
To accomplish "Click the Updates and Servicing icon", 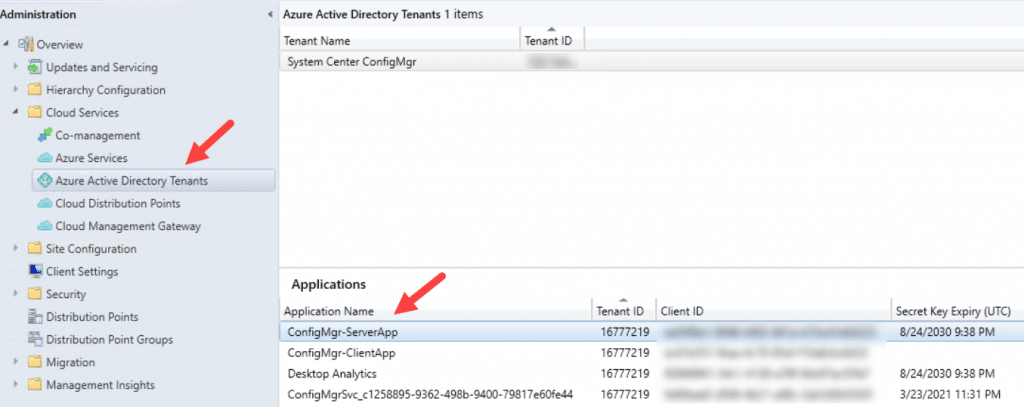I will 35,67.
